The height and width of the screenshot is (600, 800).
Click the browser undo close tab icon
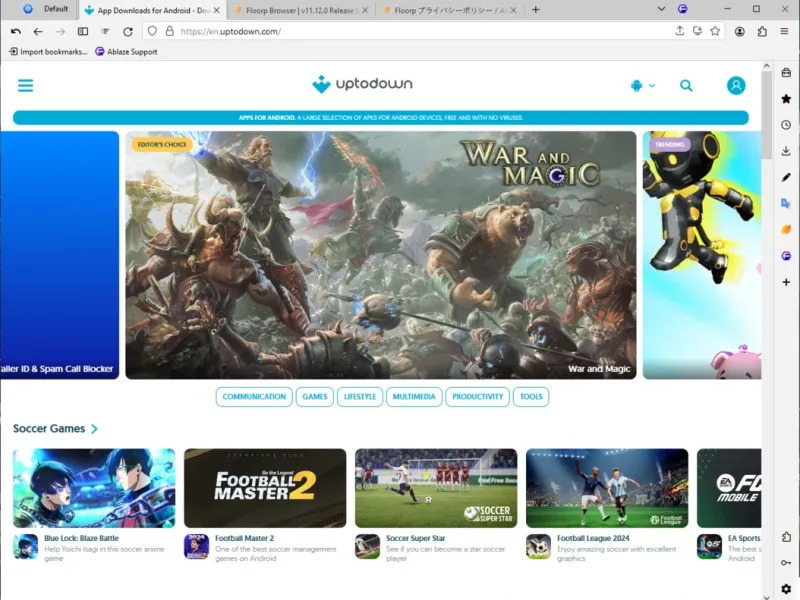click(x=16, y=32)
